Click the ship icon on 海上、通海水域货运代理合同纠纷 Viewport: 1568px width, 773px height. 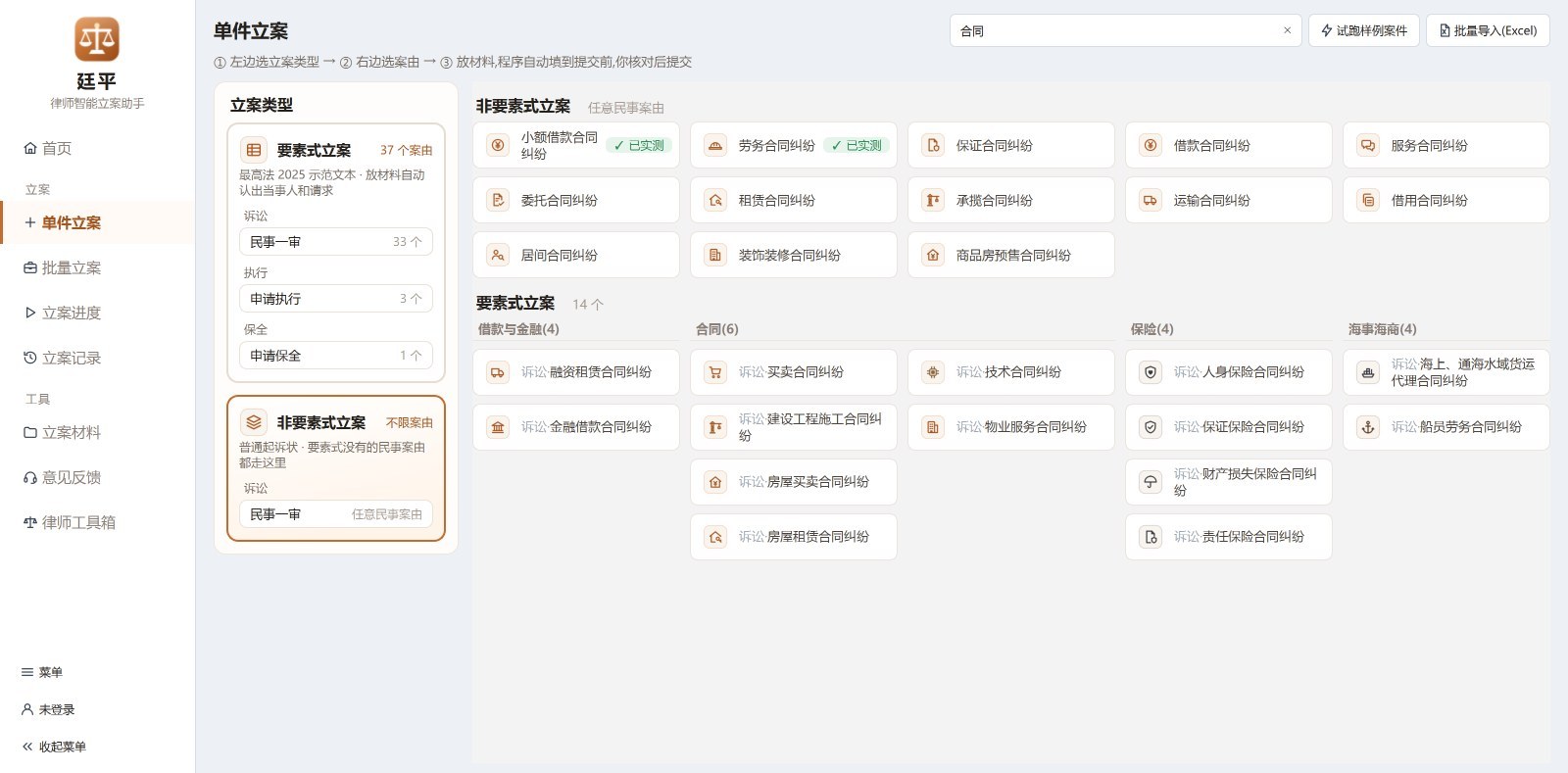[1368, 372]
